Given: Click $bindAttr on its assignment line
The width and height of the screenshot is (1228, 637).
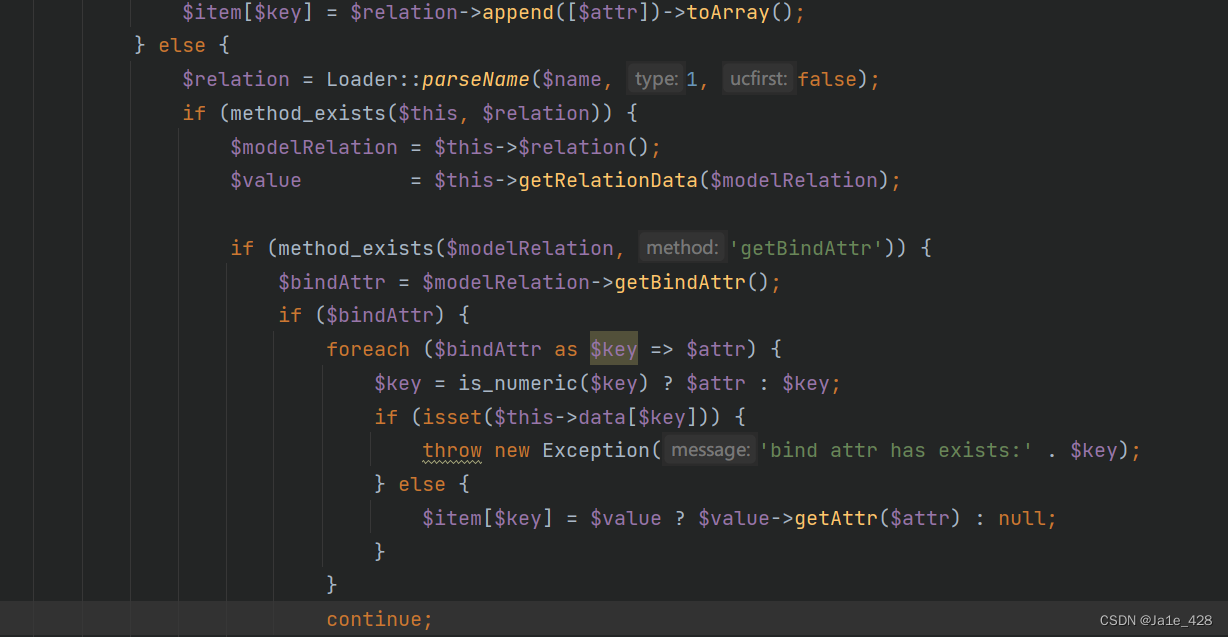Looking at the screenshot, I should point(331,282).
